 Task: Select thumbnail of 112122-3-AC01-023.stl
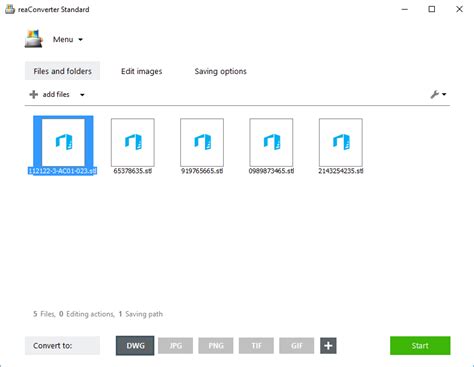[63, 142]
